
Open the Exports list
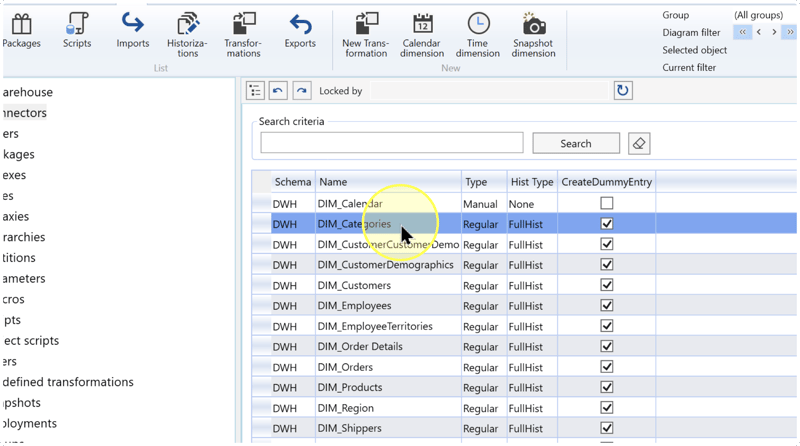(300, 31)
